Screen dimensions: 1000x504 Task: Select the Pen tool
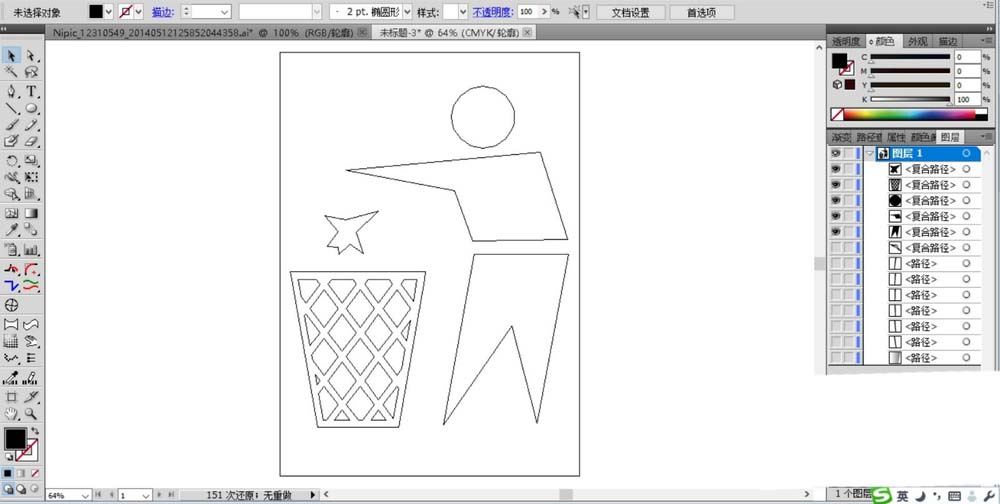coord(11,92)
